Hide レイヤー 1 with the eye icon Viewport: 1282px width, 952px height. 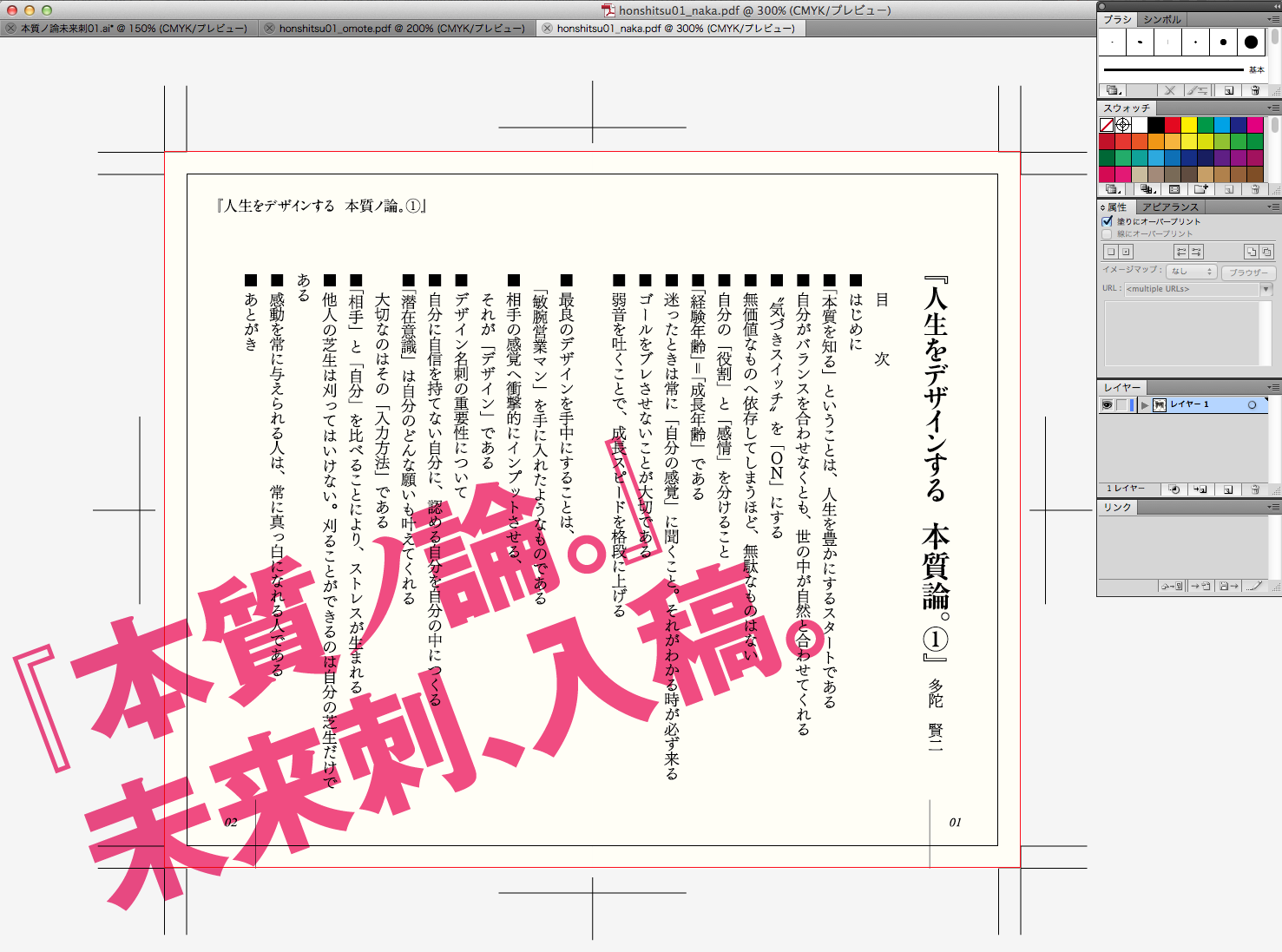[1107, 405]
